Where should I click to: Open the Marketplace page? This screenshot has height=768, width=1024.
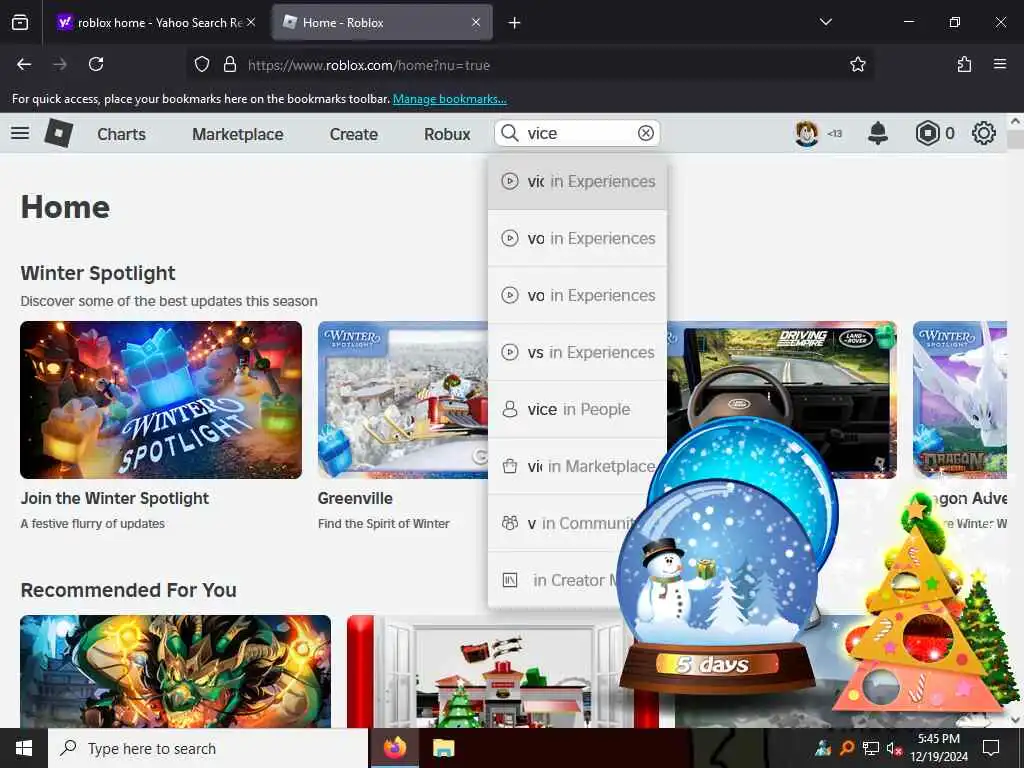238,134
